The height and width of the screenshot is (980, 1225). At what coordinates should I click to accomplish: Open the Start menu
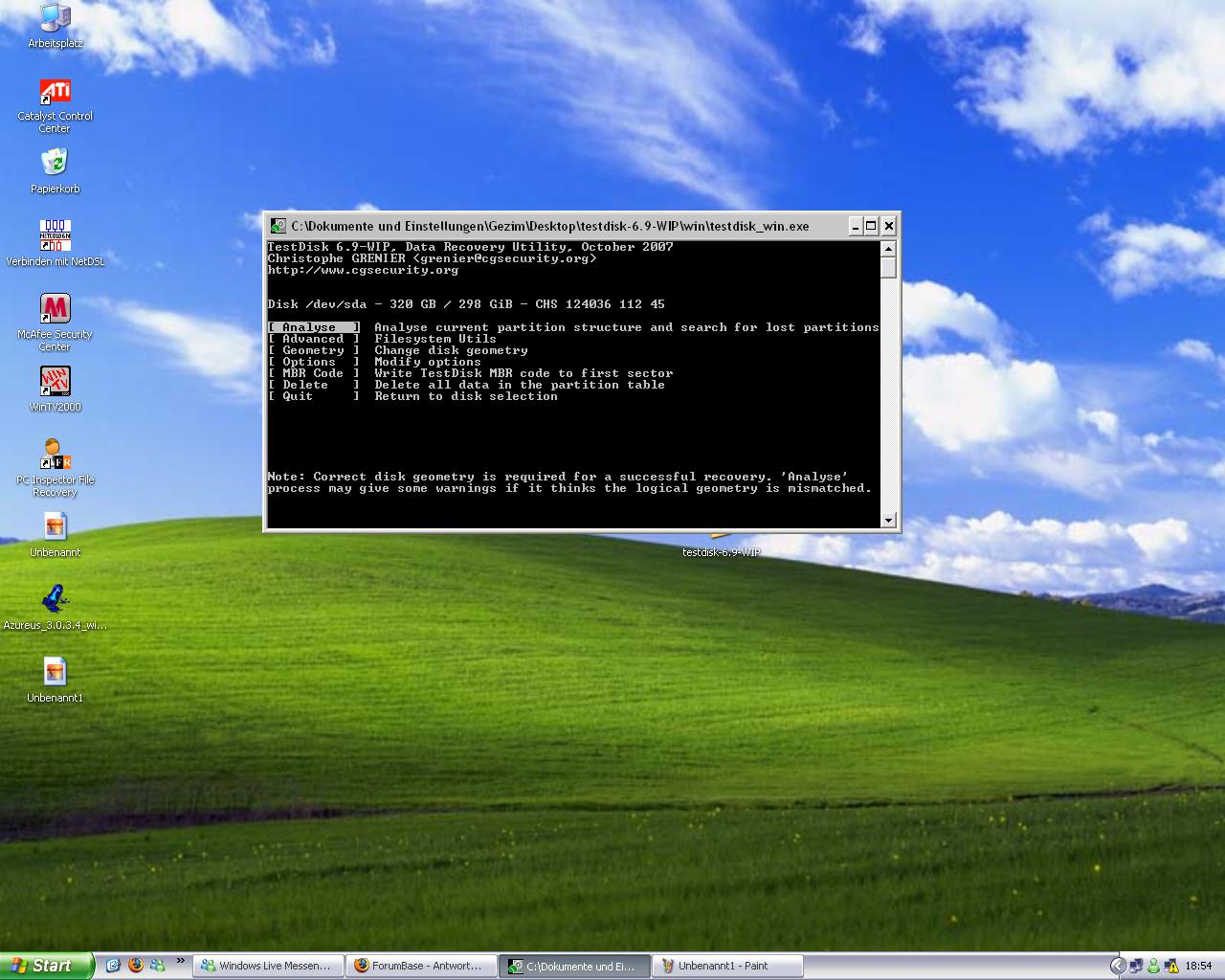pos(47,966)
